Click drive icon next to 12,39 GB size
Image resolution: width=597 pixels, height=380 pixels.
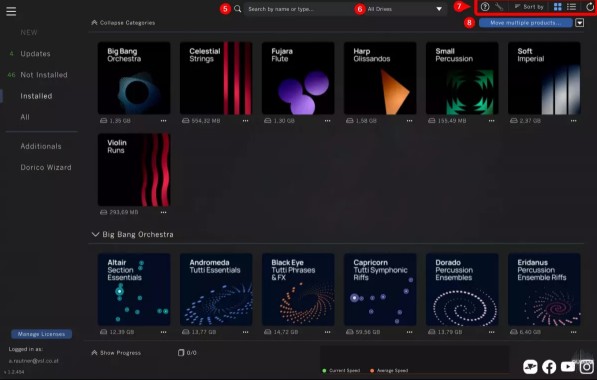click(x=103, y=332)
